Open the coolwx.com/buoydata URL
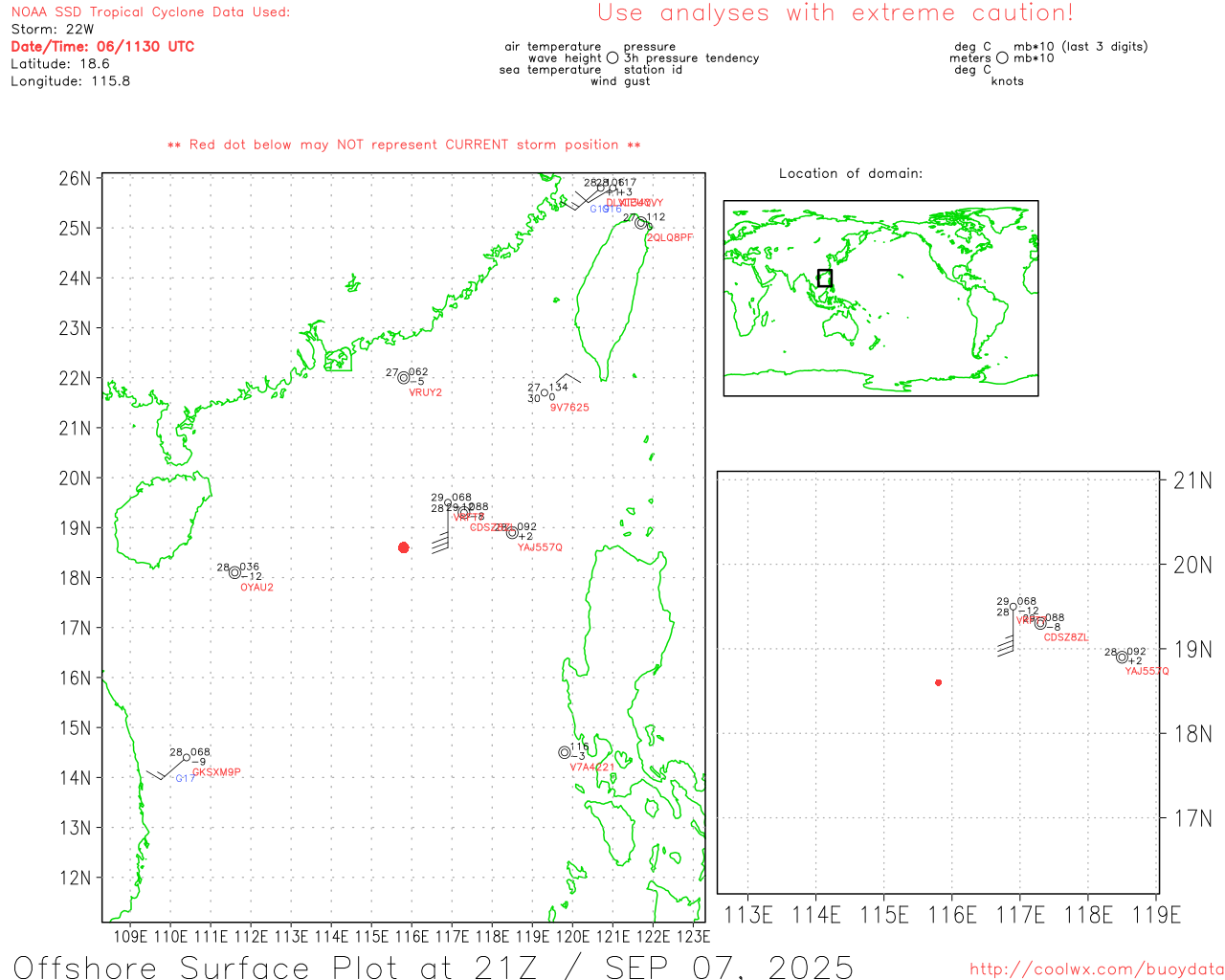This screenshot has height=980, width=1225. pos(1097,969)
